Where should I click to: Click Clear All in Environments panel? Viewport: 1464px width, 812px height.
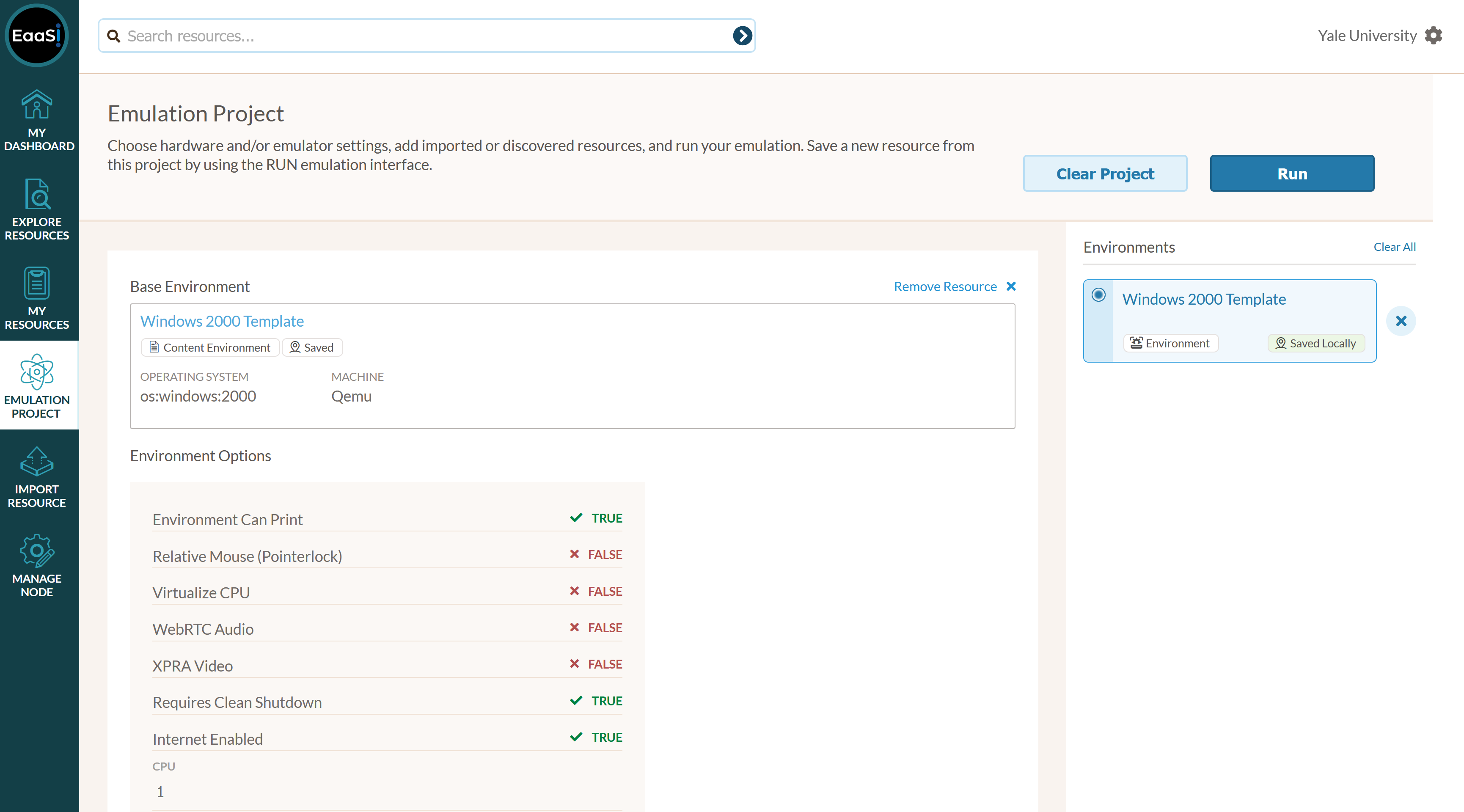point(1395,247)
